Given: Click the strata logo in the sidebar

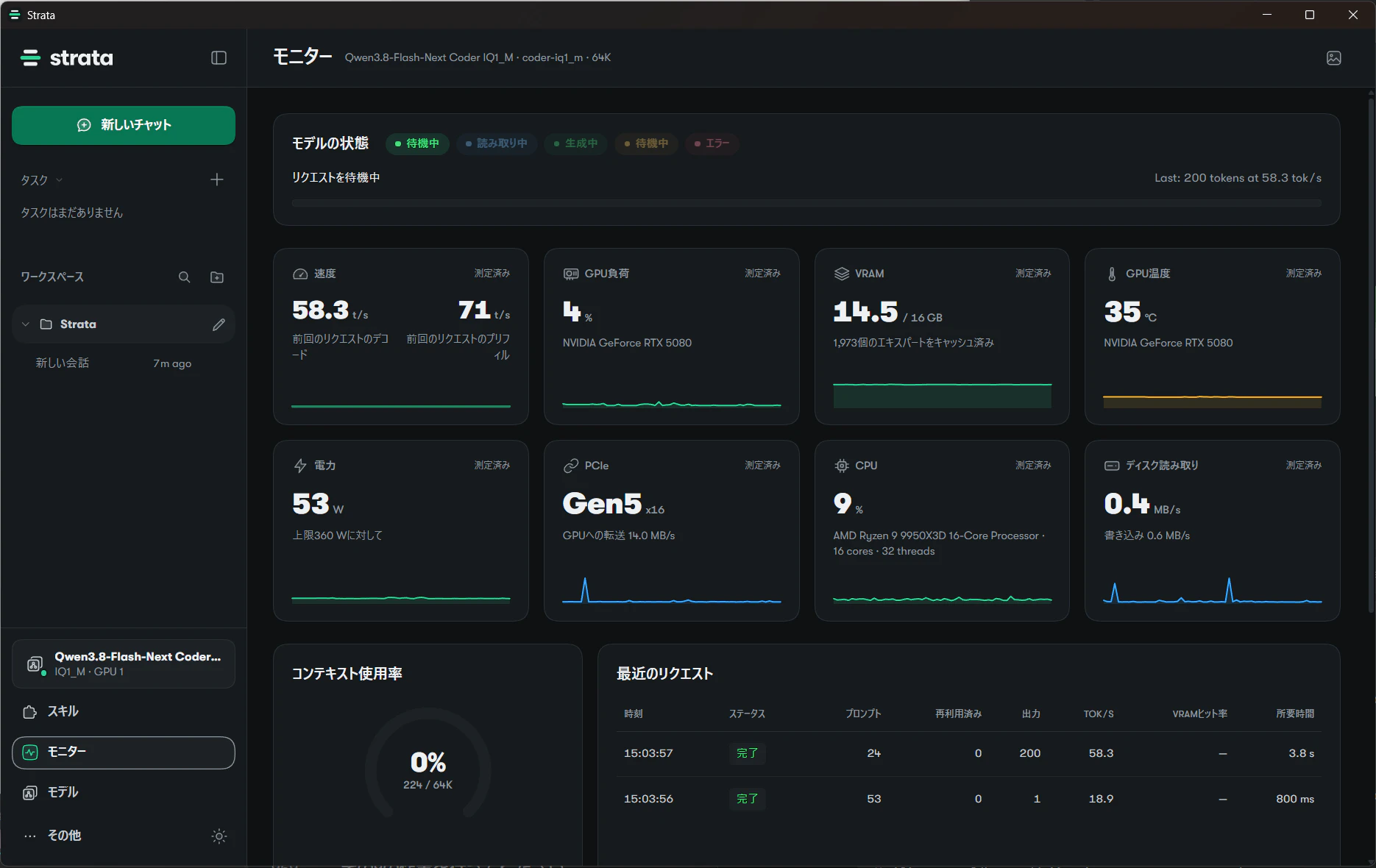Looking at the screenshot, I should click(67, 58).
